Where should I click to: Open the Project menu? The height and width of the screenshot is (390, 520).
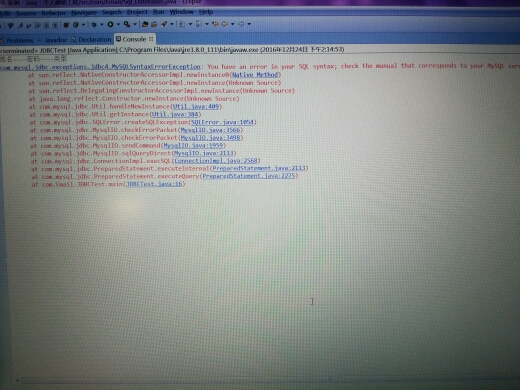(x=137, y=12)
